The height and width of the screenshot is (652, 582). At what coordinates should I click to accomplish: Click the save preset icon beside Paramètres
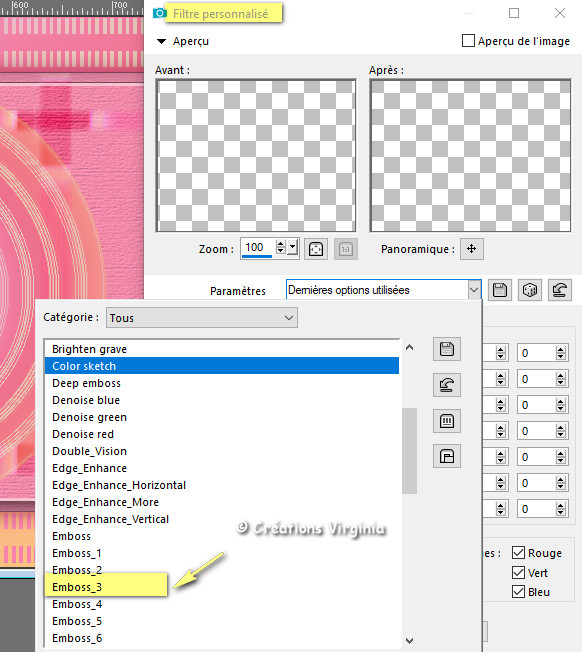500,290
